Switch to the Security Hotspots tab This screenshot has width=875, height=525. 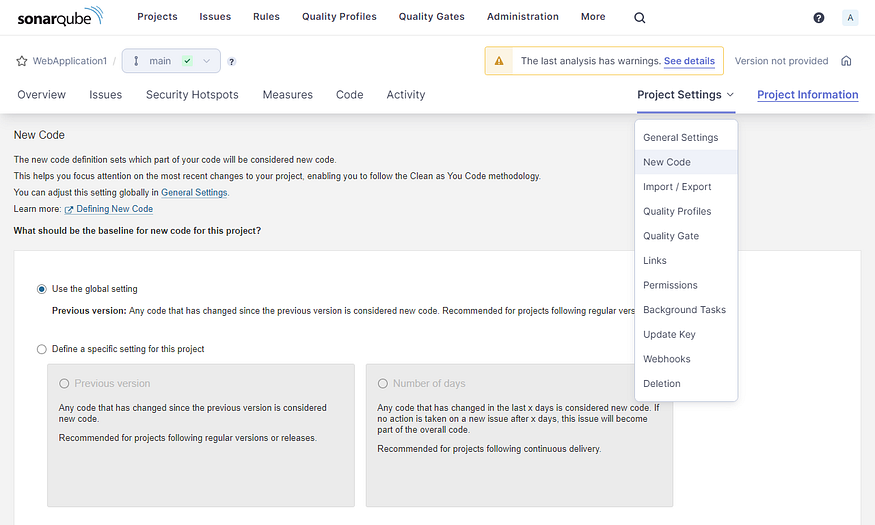192,95
